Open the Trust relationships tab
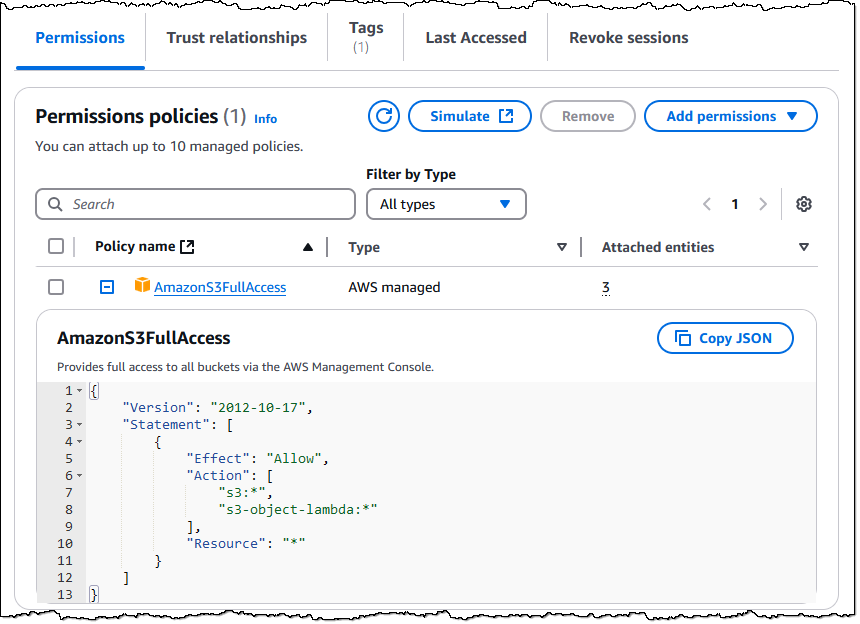The width and height of the screenshot is (860, 624). (237, 38)
